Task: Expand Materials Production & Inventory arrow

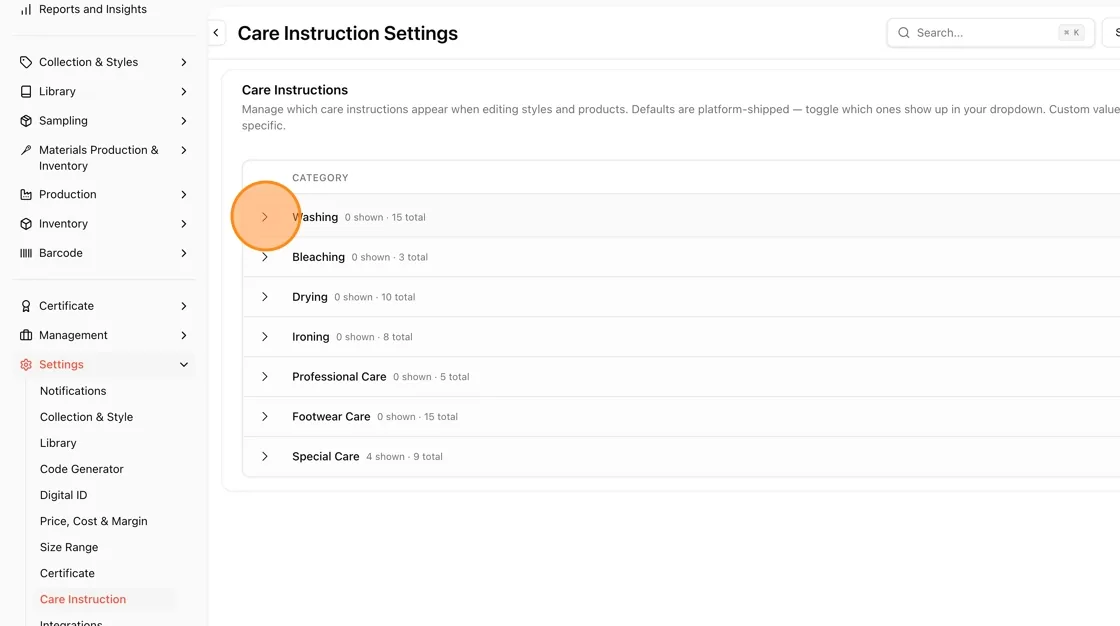Action: (184, 150)
